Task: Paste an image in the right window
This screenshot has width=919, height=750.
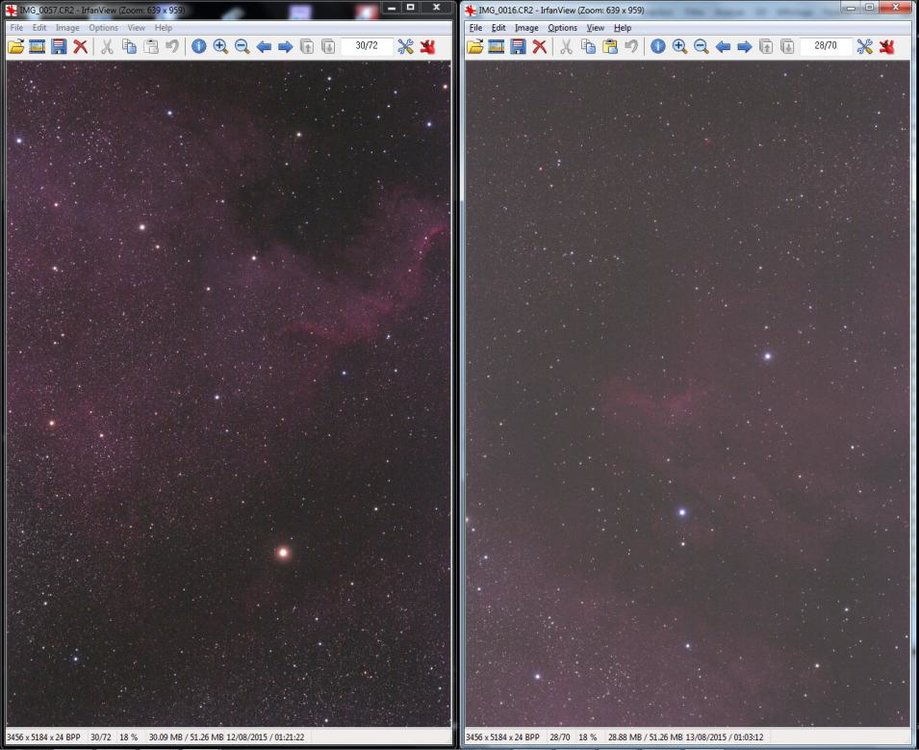Action: click(x=612, y=46)
